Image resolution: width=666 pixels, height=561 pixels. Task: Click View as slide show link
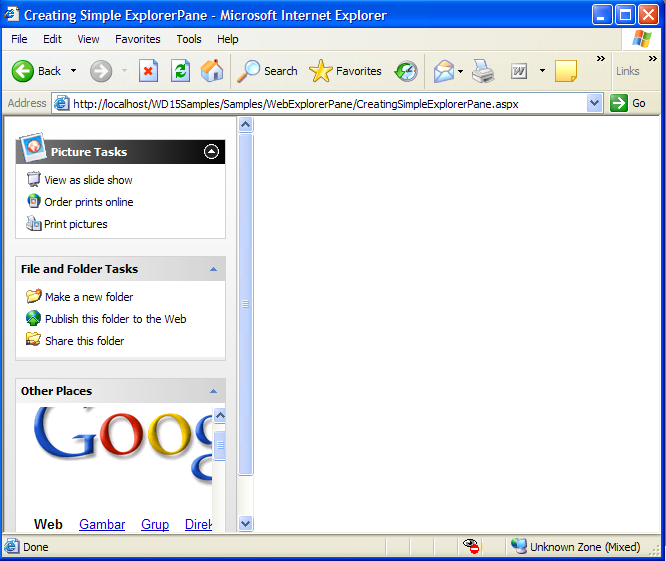pyautogui.click(x=88, y=180)
